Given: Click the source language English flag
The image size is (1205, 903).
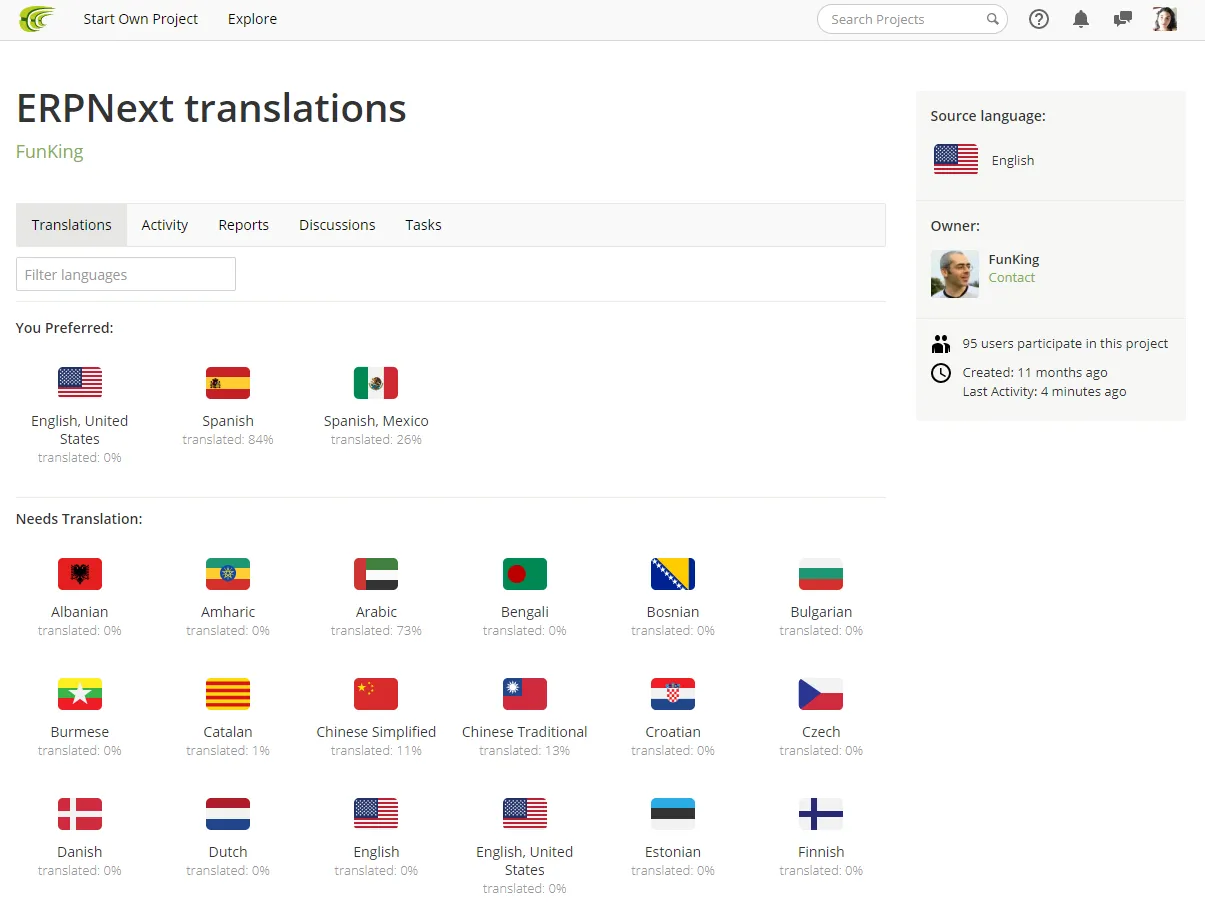Looking at the screenshot, I should coord(956,160).
